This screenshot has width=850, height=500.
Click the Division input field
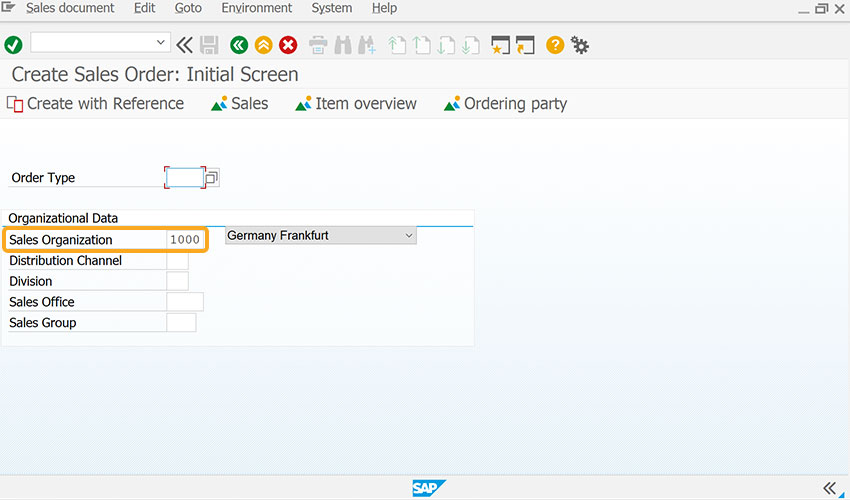coord(177,281)
